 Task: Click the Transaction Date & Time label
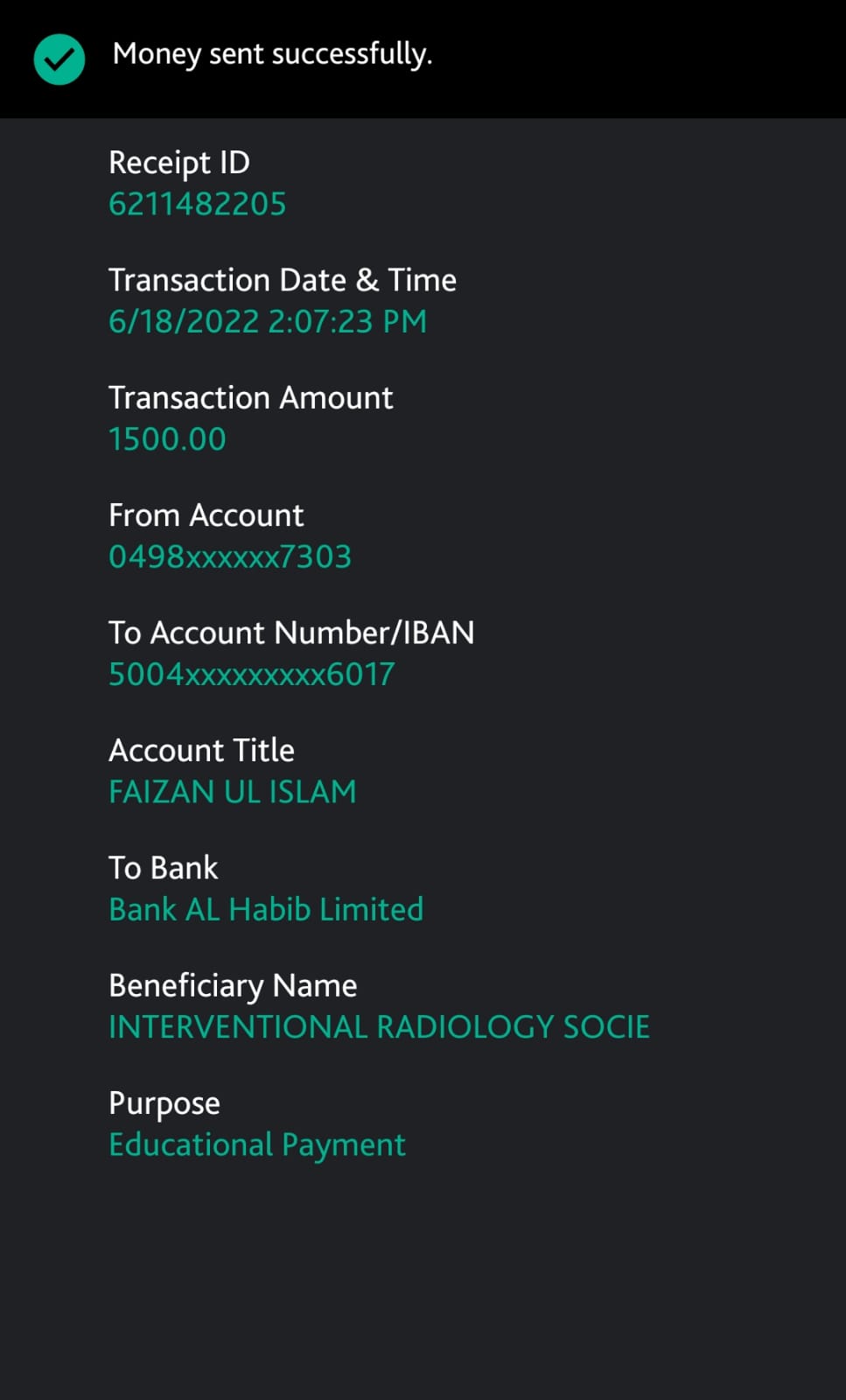pos(283,280)
